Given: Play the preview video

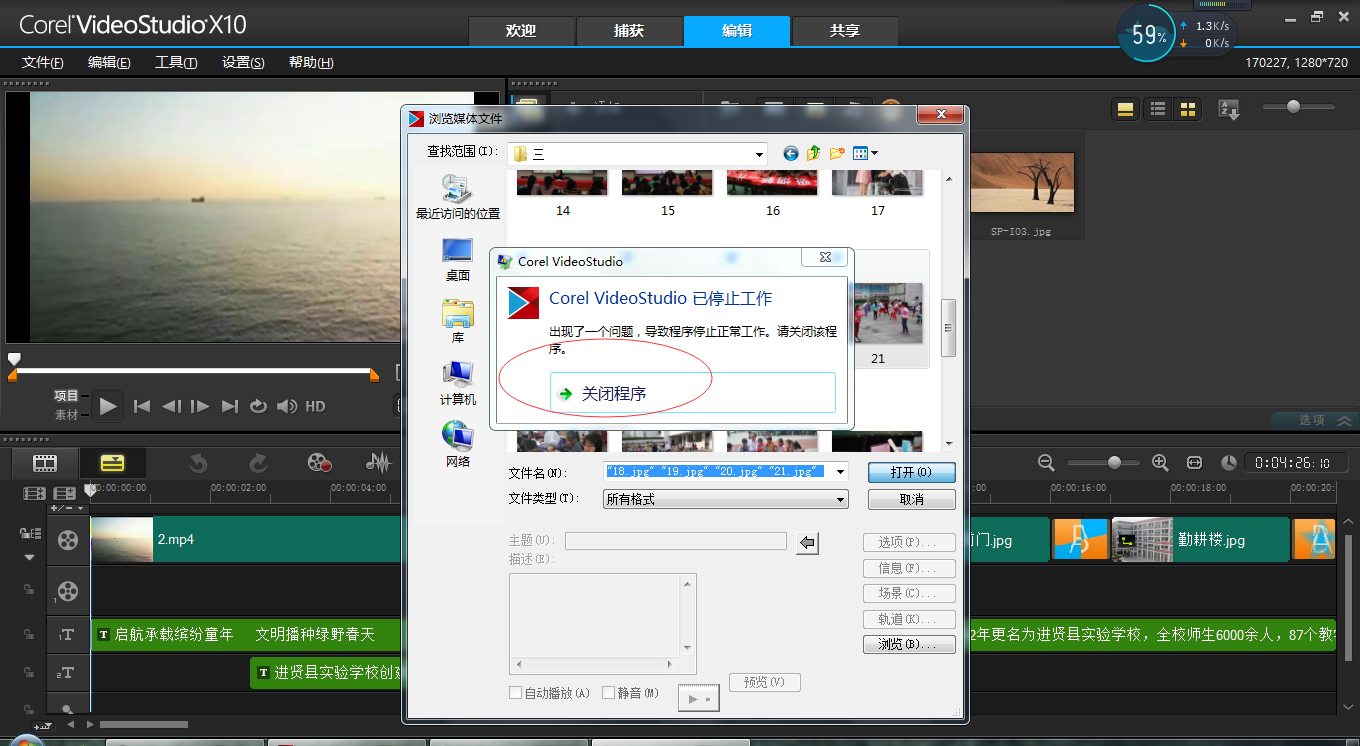Looking at the screenshot, I should [108, 406].
